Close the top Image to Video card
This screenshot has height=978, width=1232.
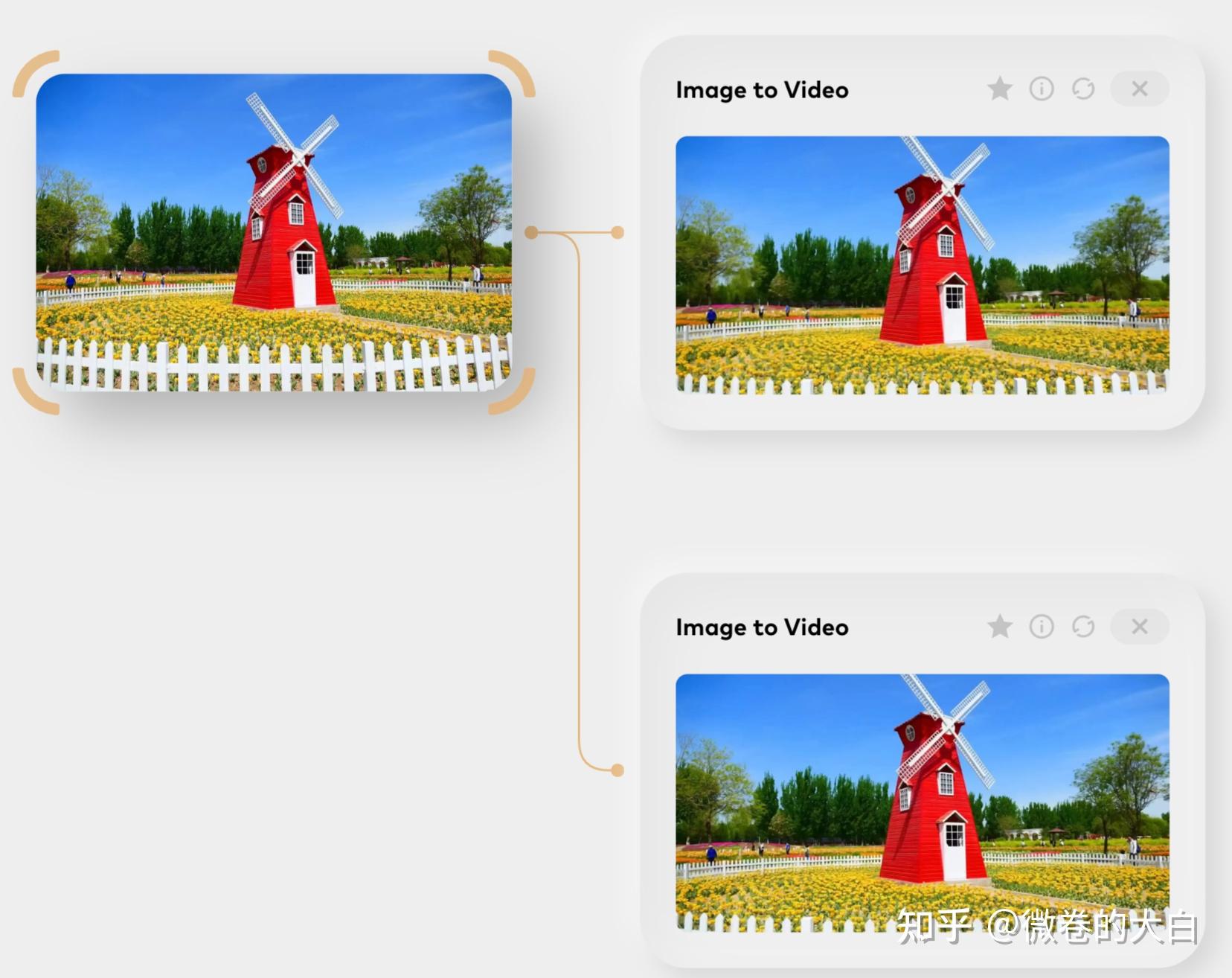(x=1140, y=89)
